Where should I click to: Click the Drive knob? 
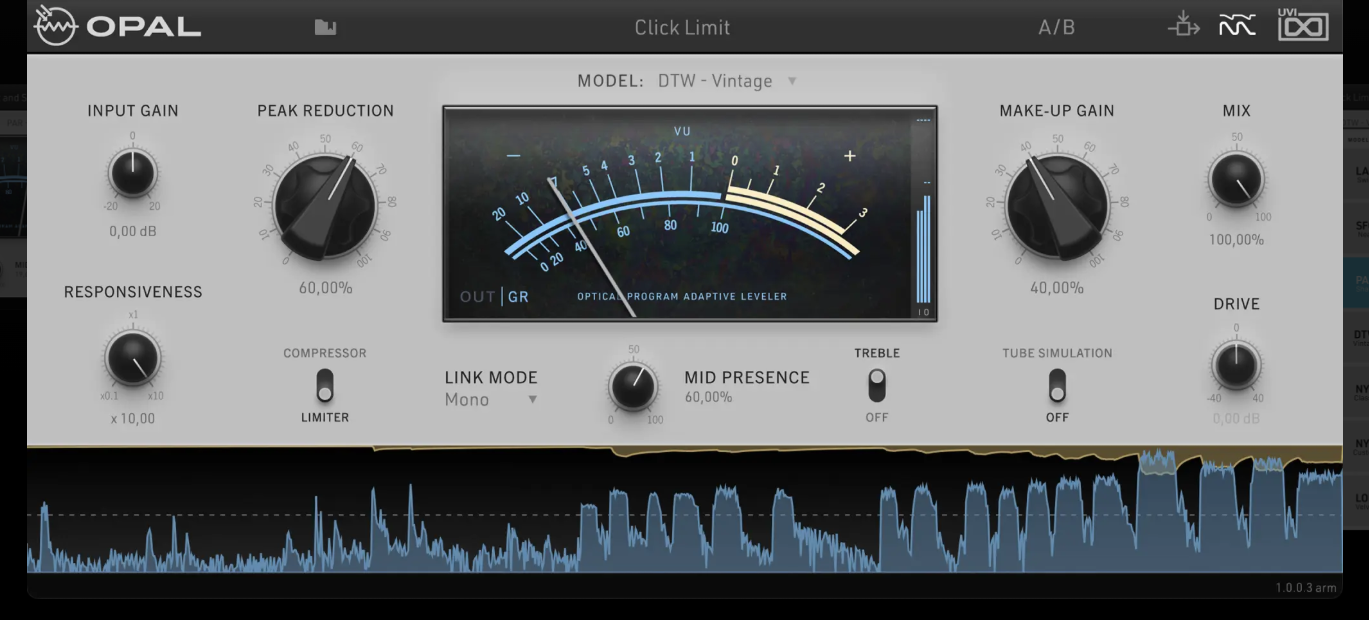point(1236,365)
